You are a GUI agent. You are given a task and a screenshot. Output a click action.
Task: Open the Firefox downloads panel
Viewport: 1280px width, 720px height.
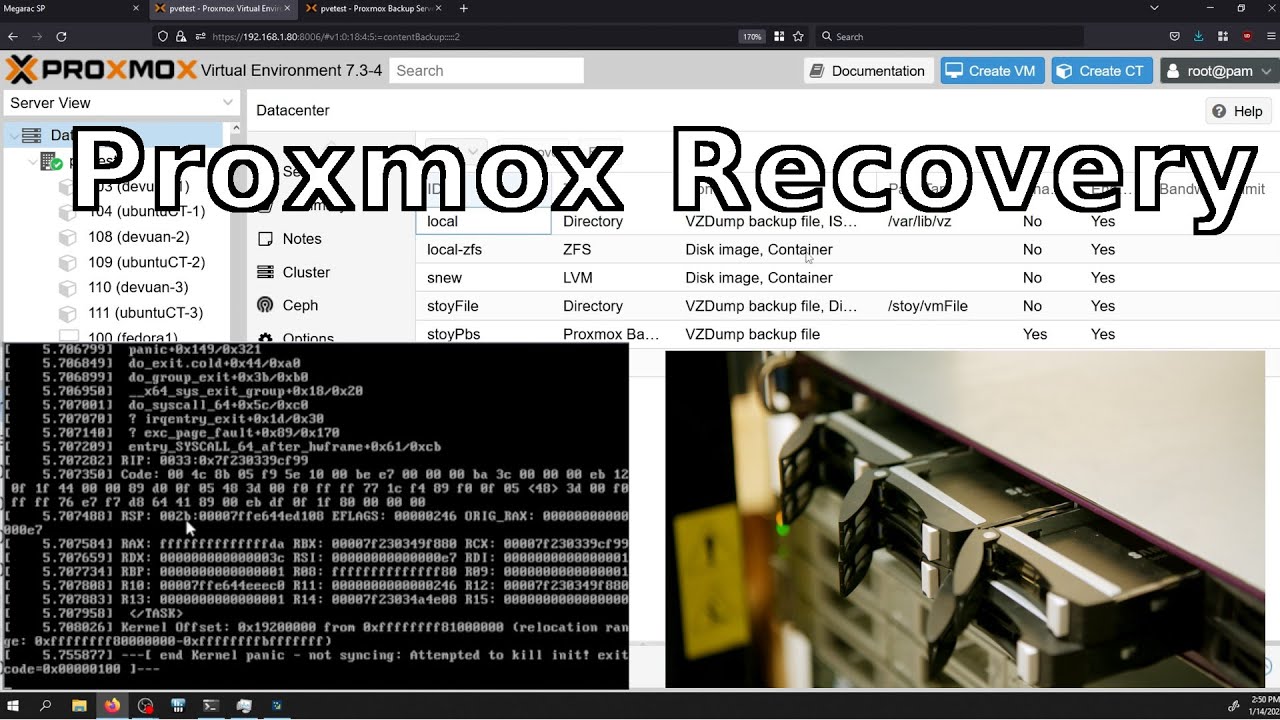1199,36
